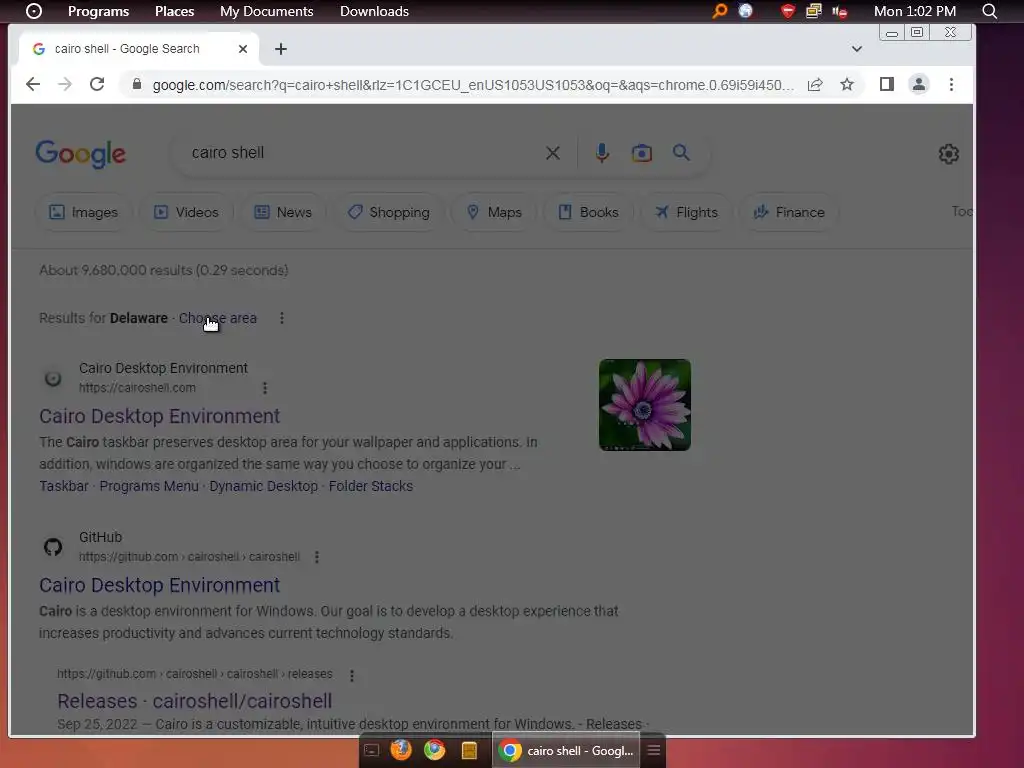The image size is (1024, 768).
Task: Filter results by Finance
Action: point(790,212)
